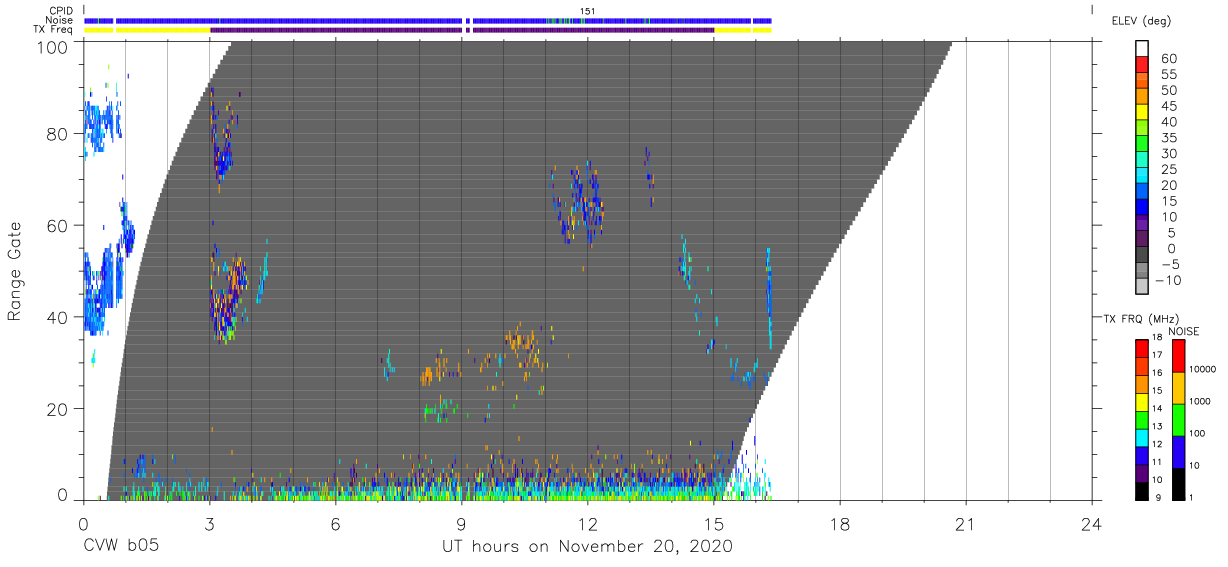Click the white top box of the ELEV color scale
Viewport: 1228px width, 567px height.
1143,50
